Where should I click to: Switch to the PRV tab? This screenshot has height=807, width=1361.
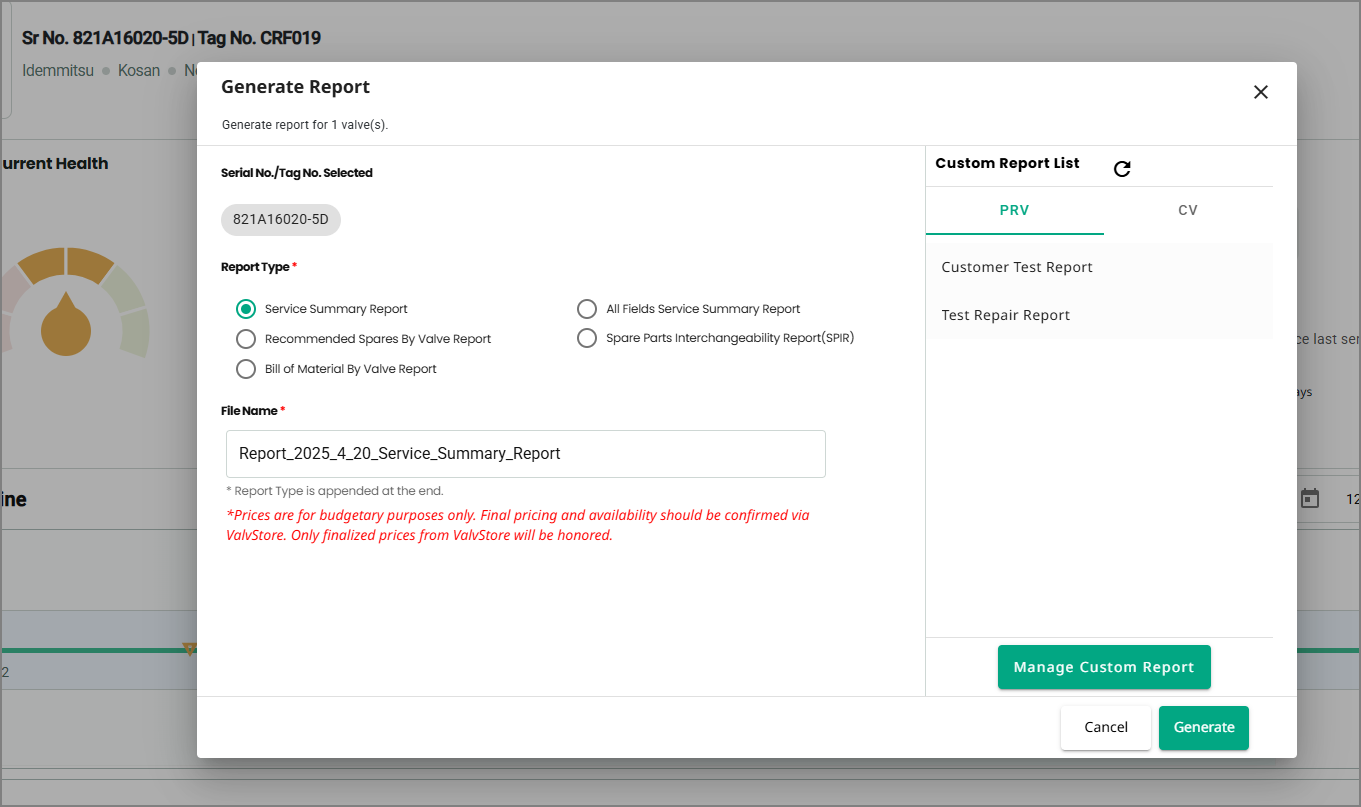point(1014,211)
